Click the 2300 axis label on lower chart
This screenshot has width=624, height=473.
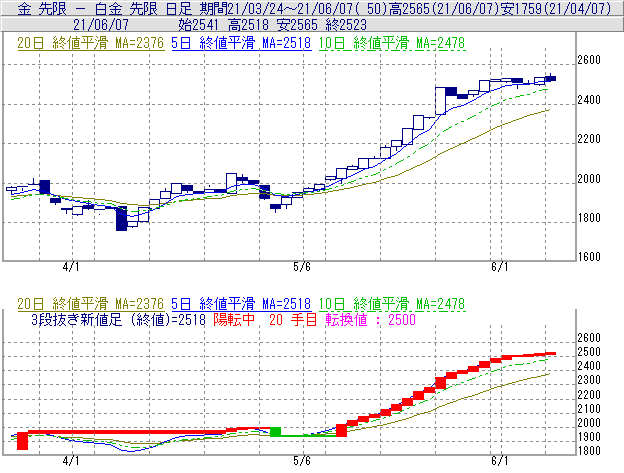tap(589, 380)
